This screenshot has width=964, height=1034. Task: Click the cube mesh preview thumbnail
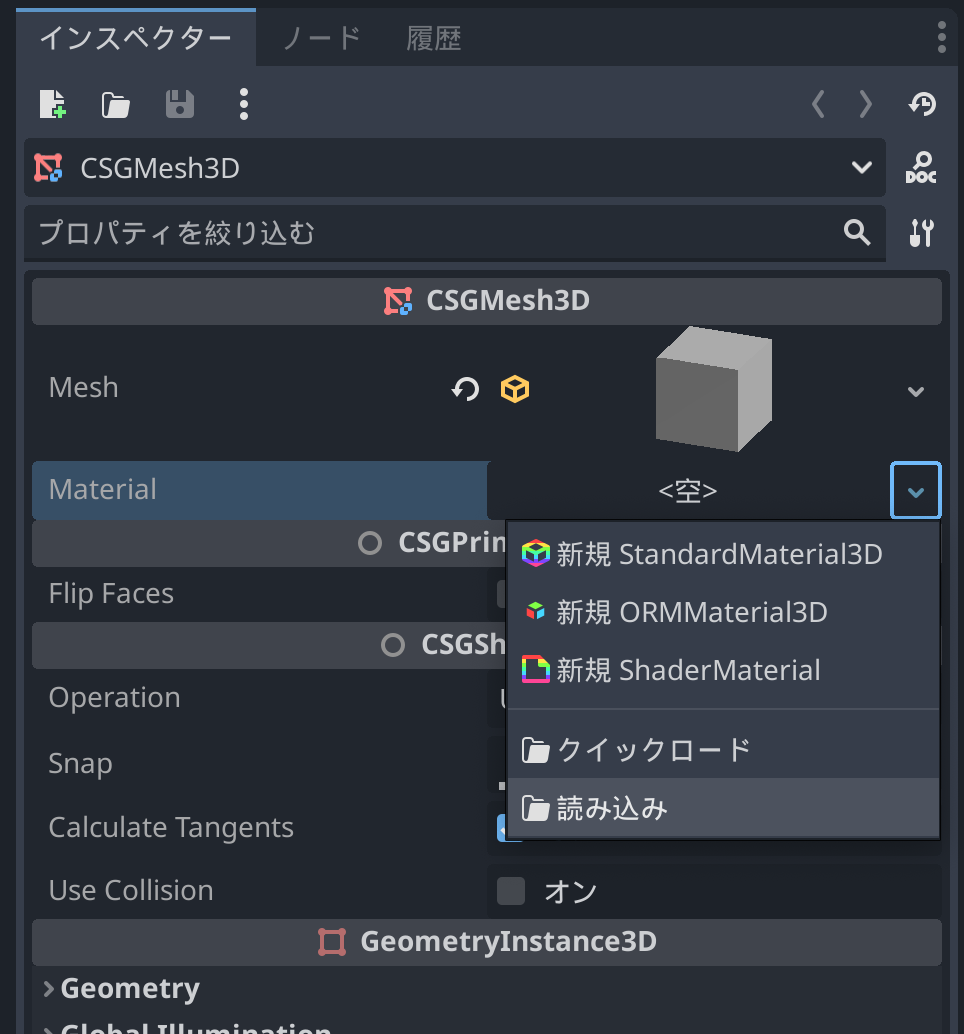click(713, 391)
